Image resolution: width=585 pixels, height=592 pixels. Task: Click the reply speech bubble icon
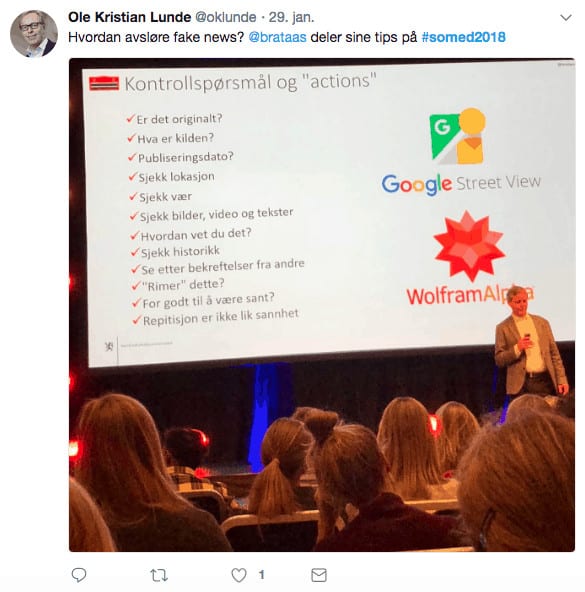79,575
